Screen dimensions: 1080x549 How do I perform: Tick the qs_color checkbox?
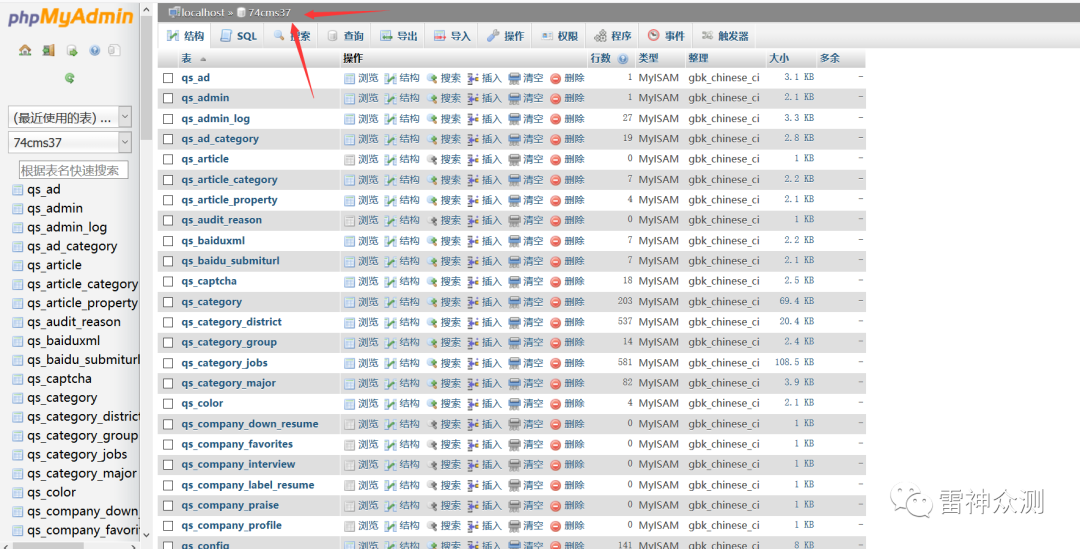point(168,404)
